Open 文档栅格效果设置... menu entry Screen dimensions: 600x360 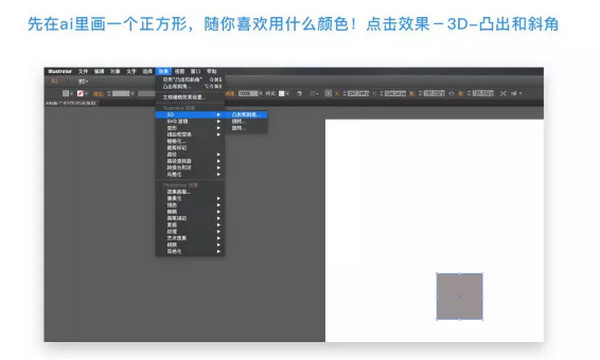190,97
